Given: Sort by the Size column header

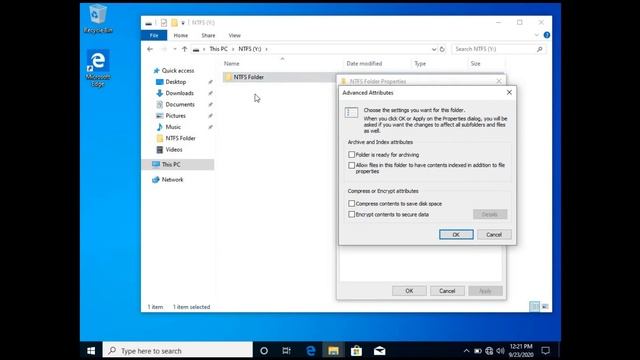Looking at the screenshot, I should pyautogui.click(x=476, y=64).
